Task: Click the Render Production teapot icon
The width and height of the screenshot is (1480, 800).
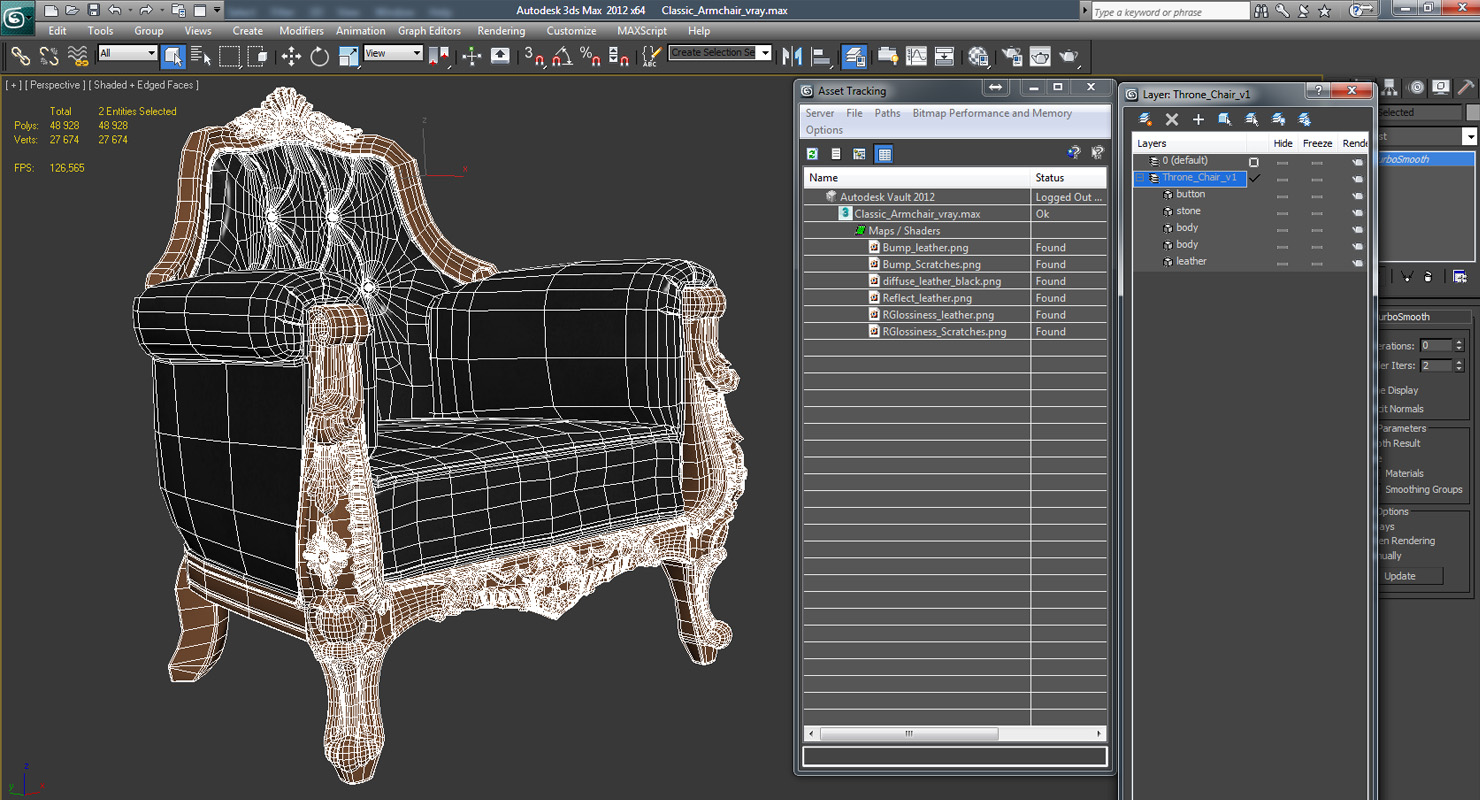Action: 1069,56
